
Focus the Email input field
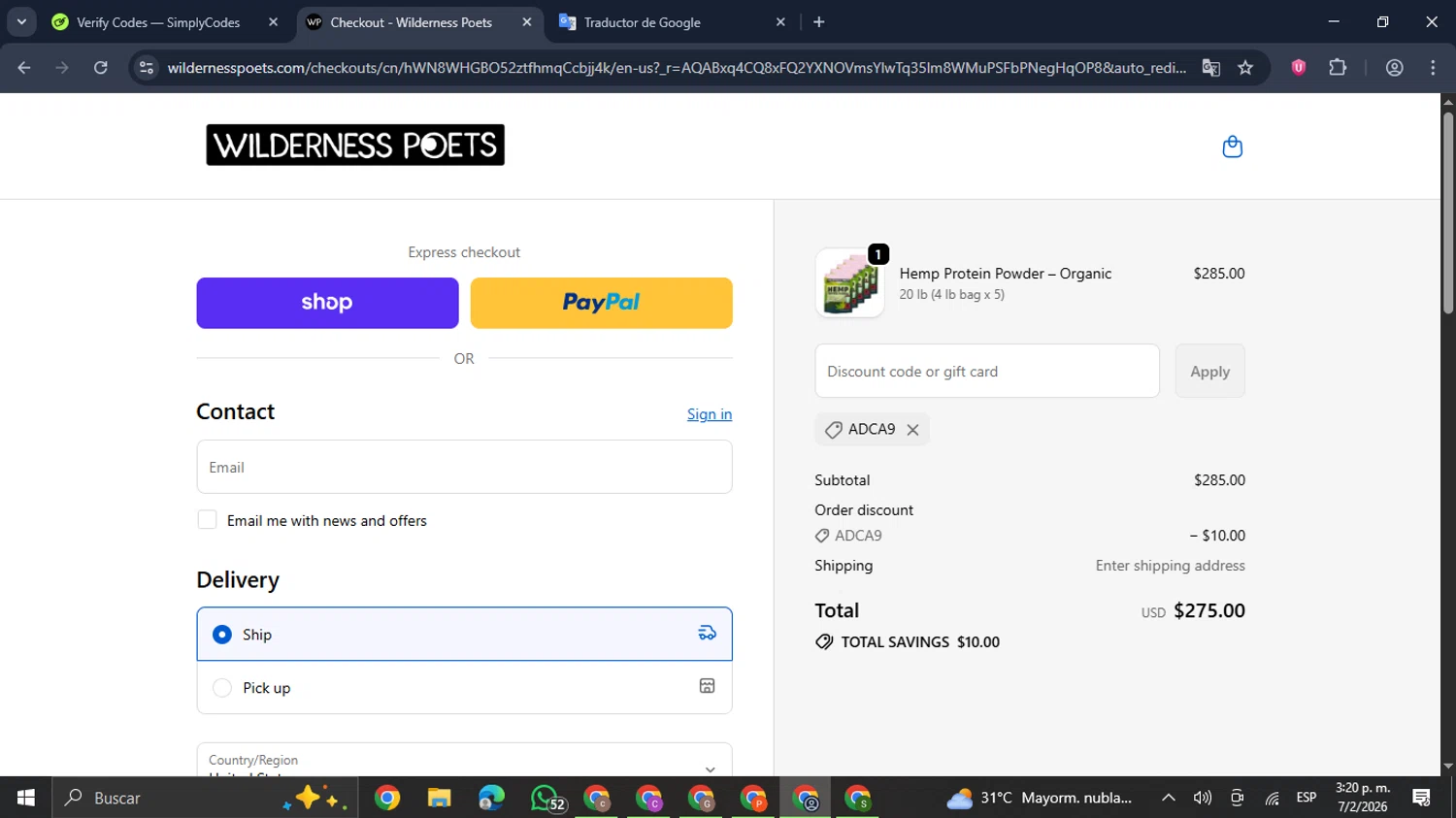coord(464,467)
